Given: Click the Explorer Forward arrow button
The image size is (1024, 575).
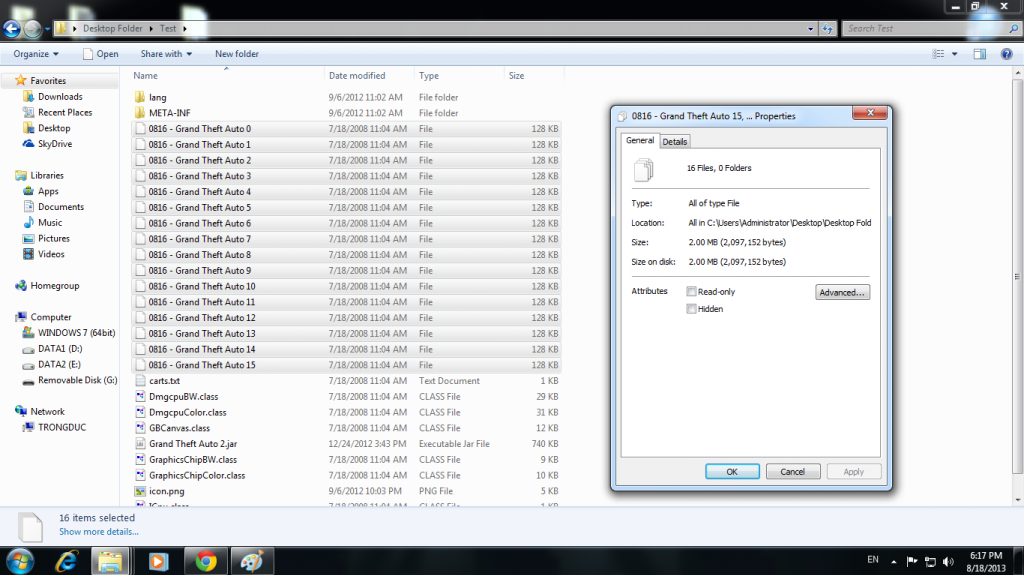Looking at the screenshot, I should point(32,29).
